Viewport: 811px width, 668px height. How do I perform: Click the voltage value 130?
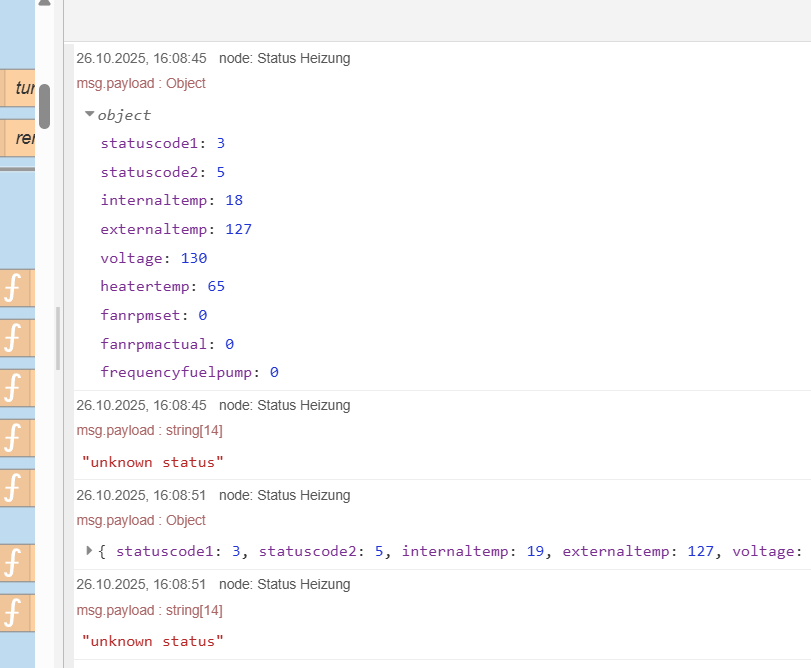(194, 258)
